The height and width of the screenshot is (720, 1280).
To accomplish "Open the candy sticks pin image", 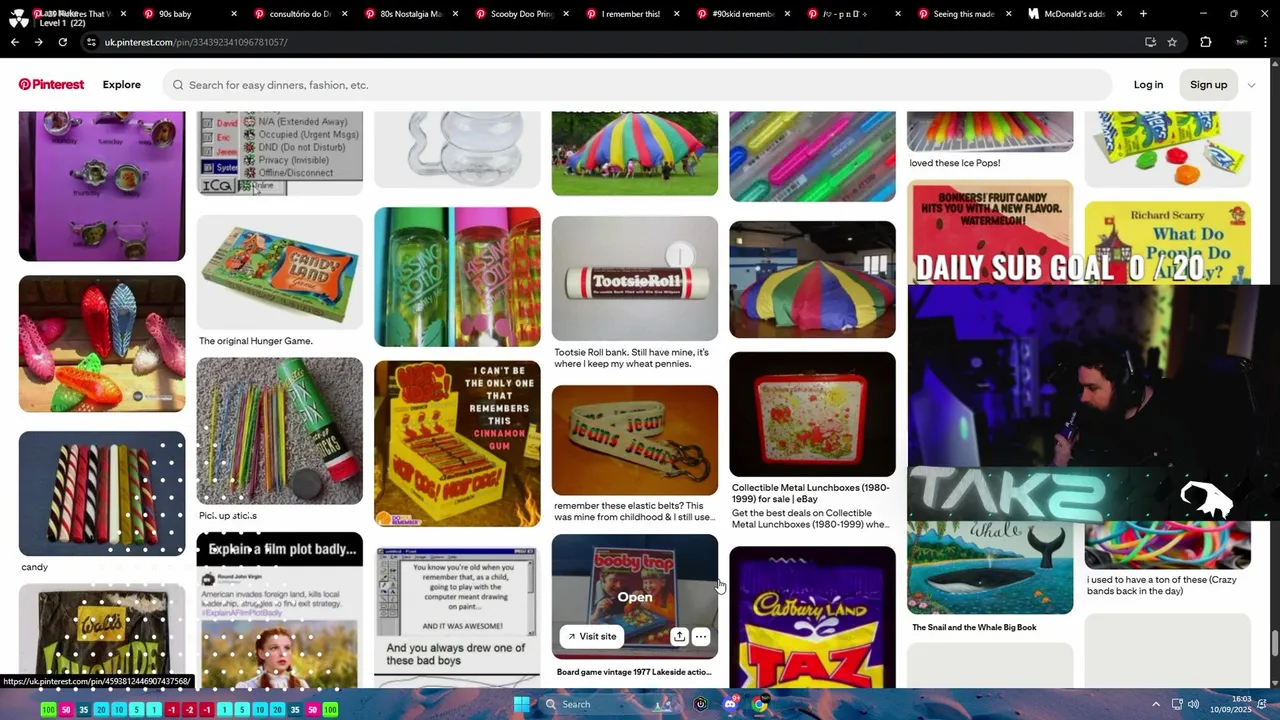I will 102,493.
